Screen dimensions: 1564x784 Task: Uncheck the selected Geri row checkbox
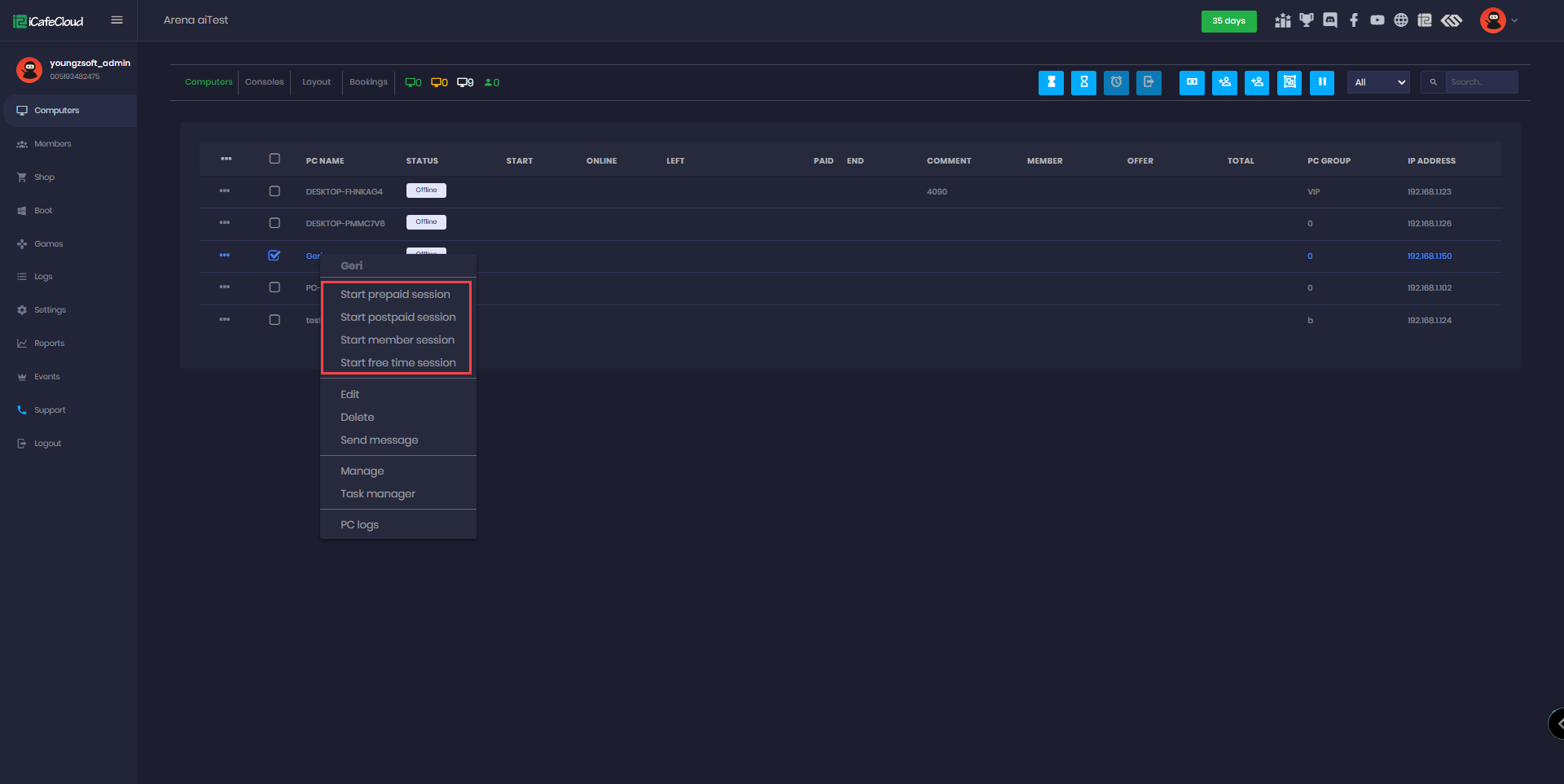pyautogui.click(x=275, y=256)
